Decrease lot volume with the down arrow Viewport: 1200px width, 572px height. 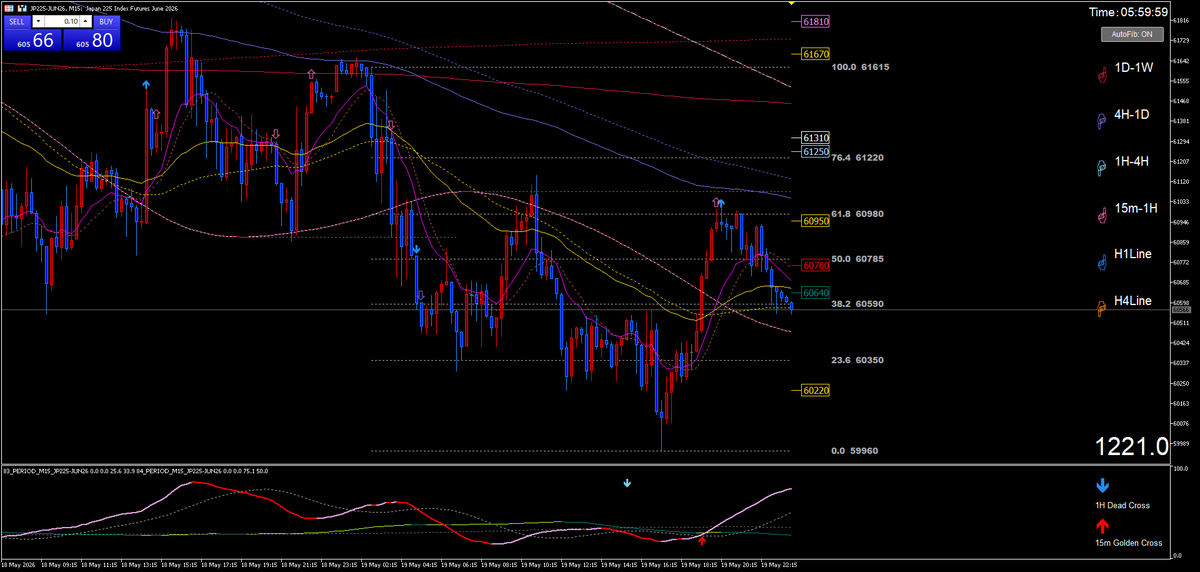click(x=36, y=20)
